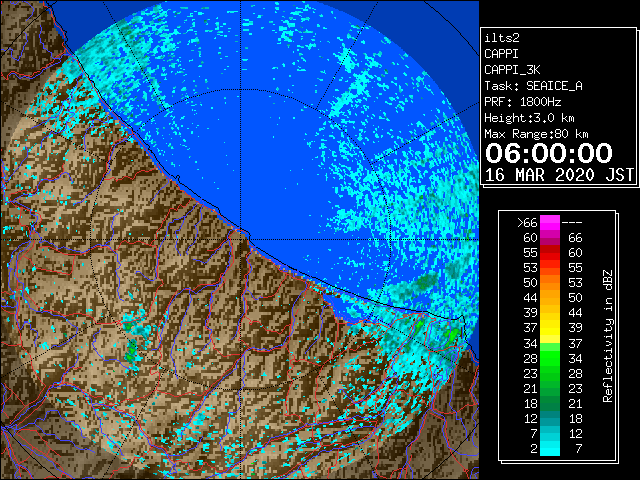Viewport: 640px width, 480px height.
Task: Select the '16 MAR 2020 JST' date
Action: pos(559,175)
